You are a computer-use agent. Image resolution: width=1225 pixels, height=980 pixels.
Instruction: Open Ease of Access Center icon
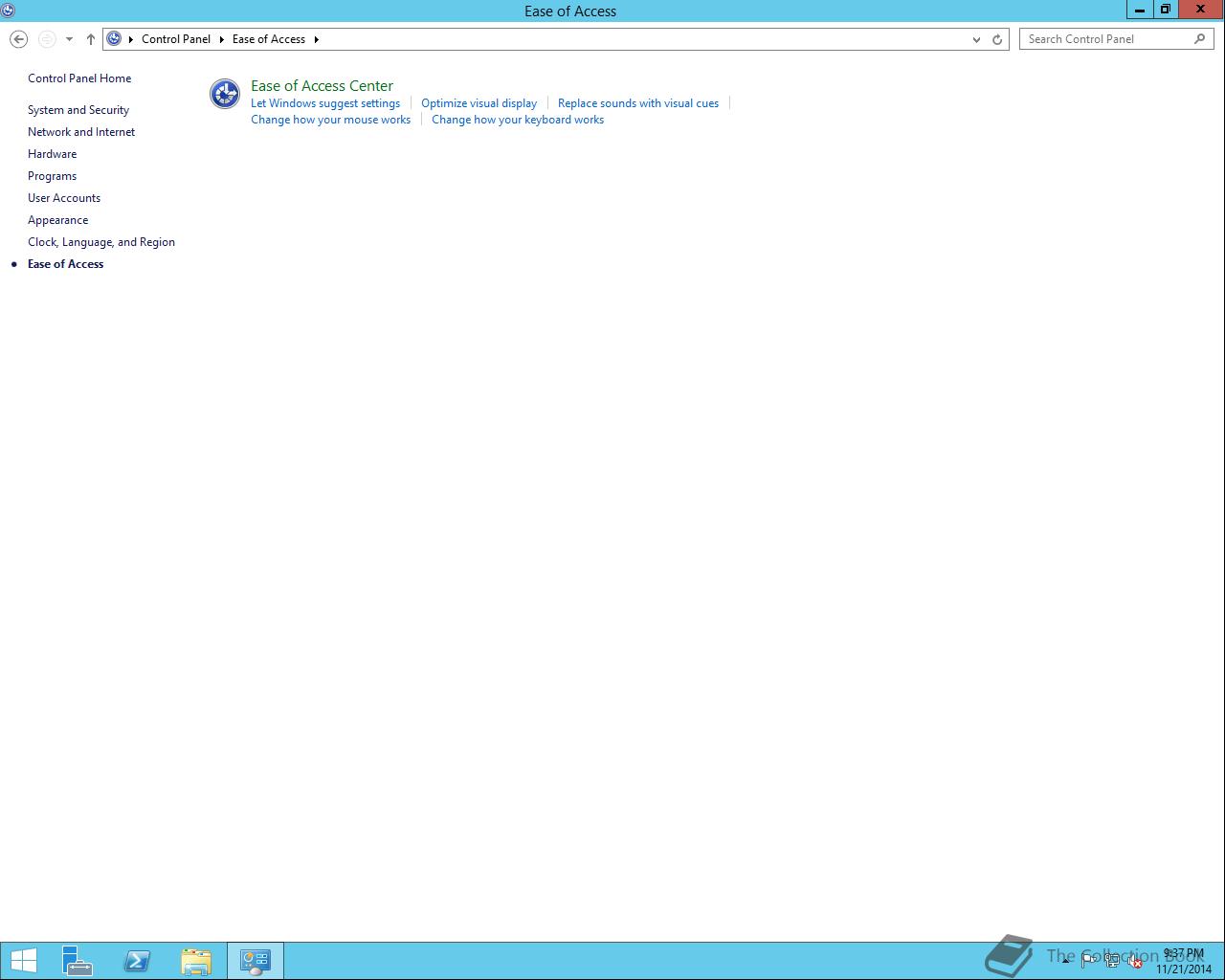click(x=225, y=94)
